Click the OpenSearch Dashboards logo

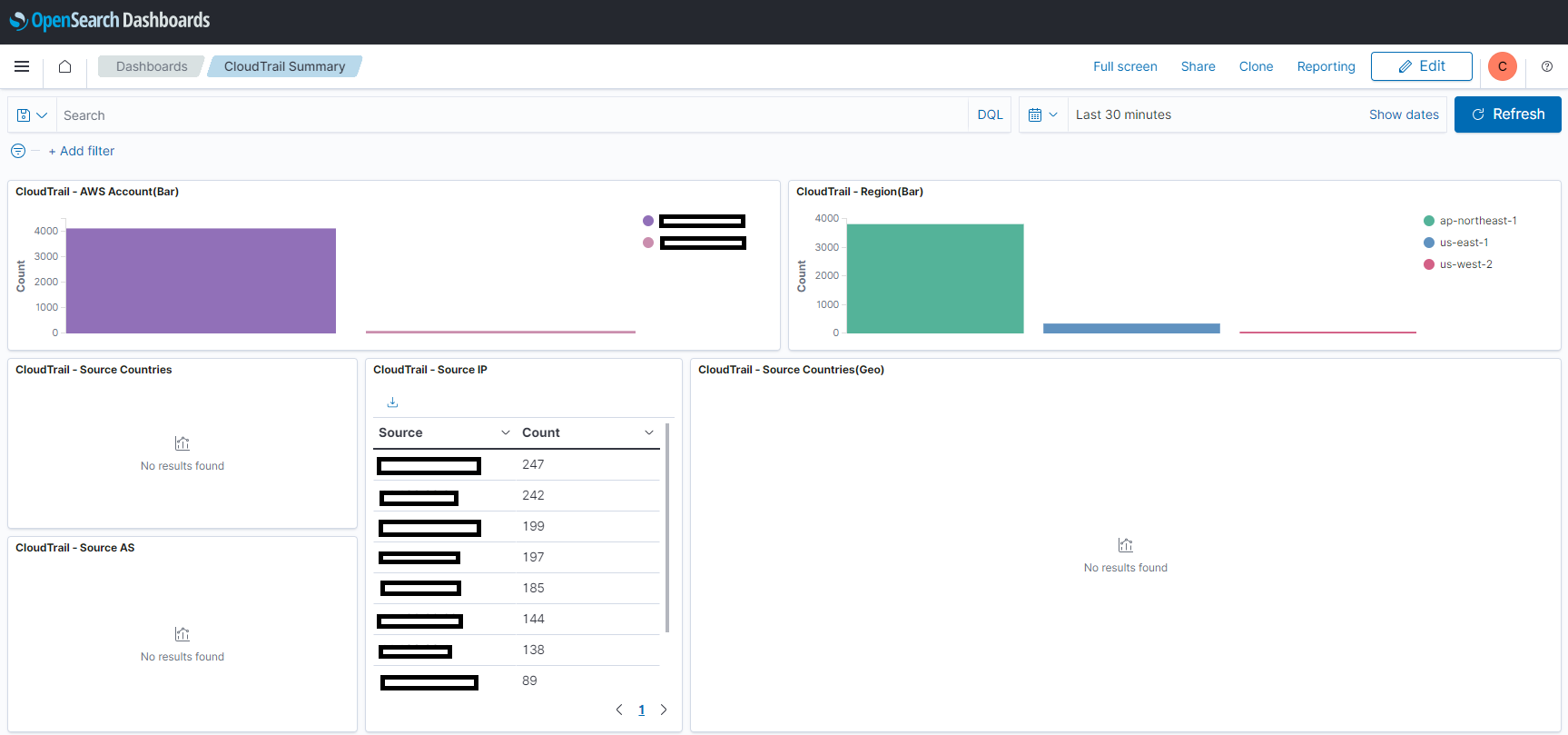coord(110,20)
